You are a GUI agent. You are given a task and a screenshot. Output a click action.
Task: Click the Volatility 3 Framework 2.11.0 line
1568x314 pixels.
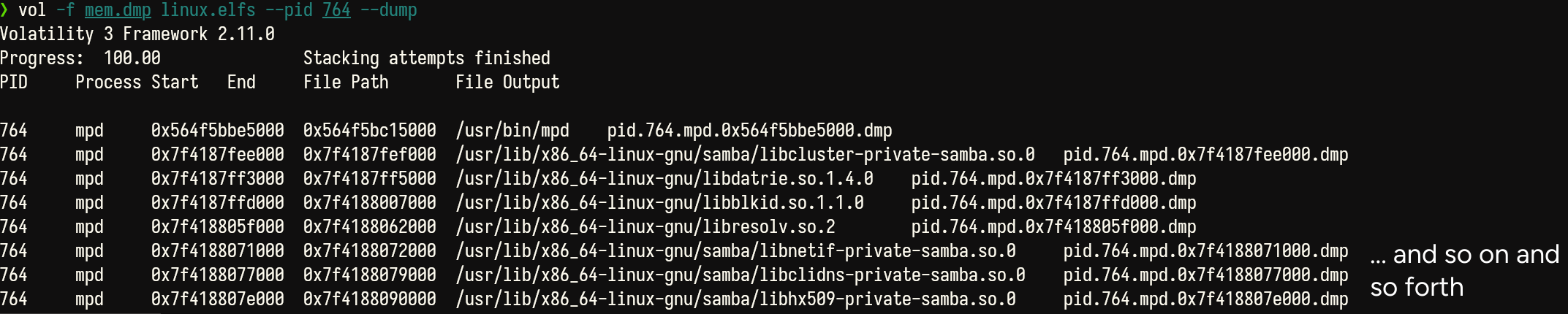tap(137, 34)
